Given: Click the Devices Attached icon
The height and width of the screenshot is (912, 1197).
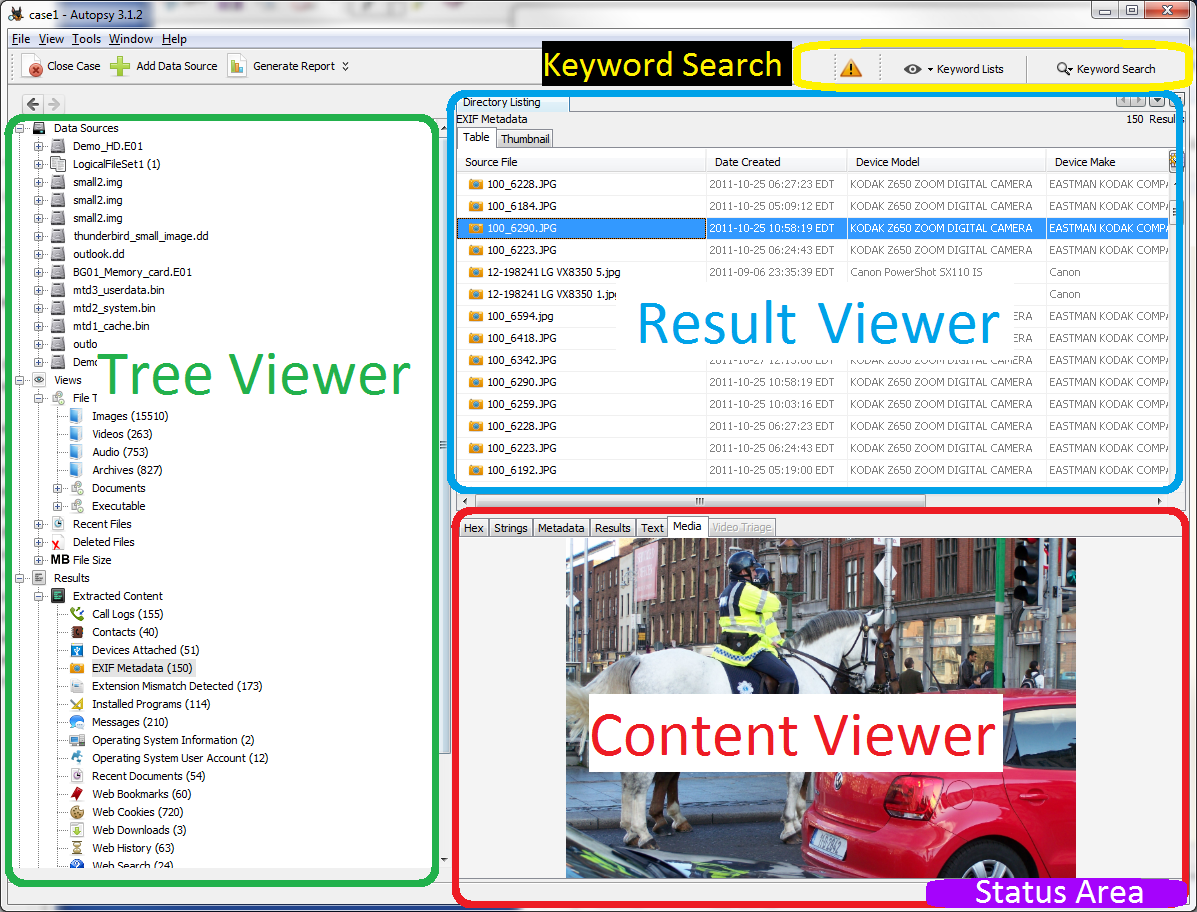Looking at the screenshot, I should coord(77,650).
